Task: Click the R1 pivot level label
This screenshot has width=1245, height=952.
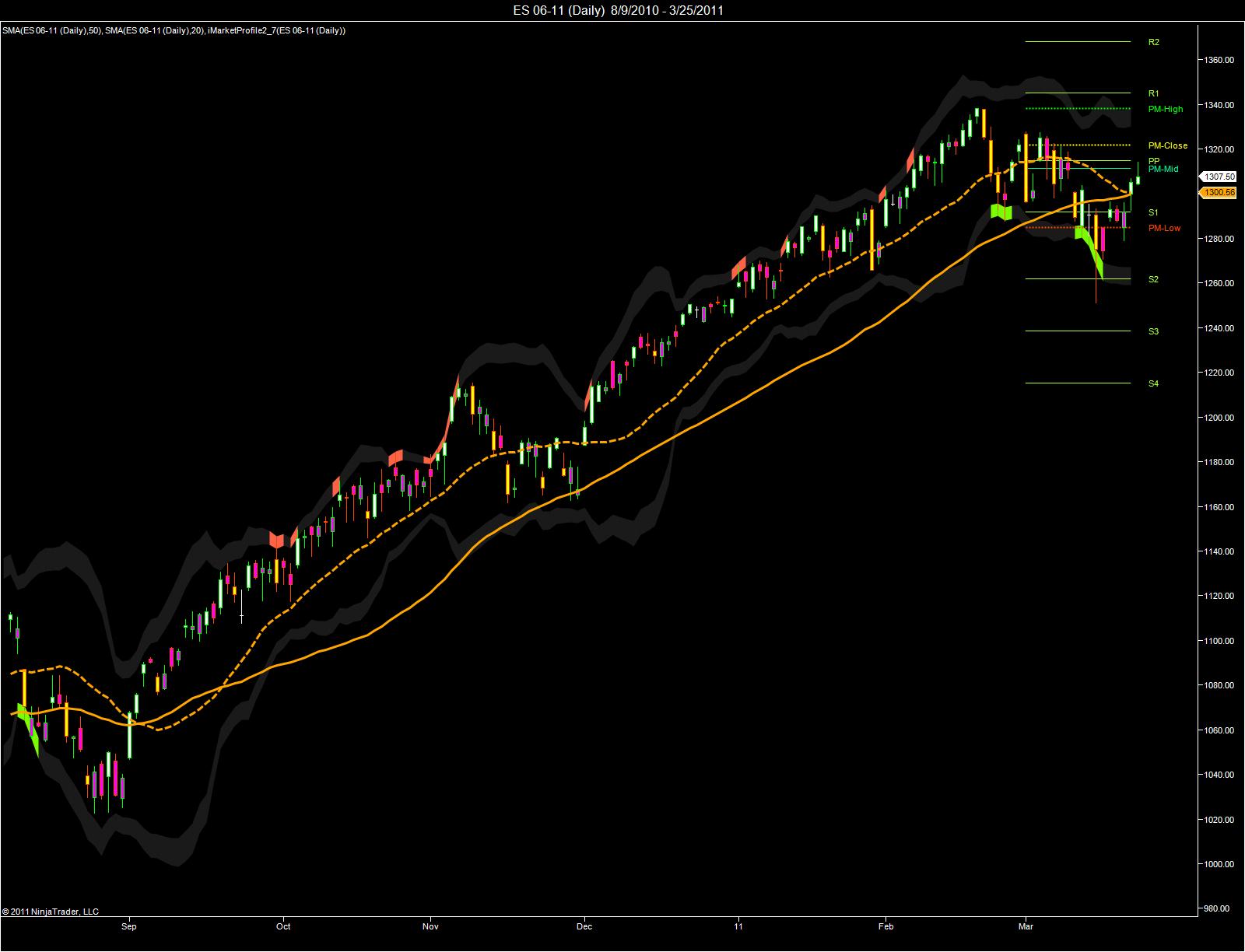Action: [x=1153, y=93]
